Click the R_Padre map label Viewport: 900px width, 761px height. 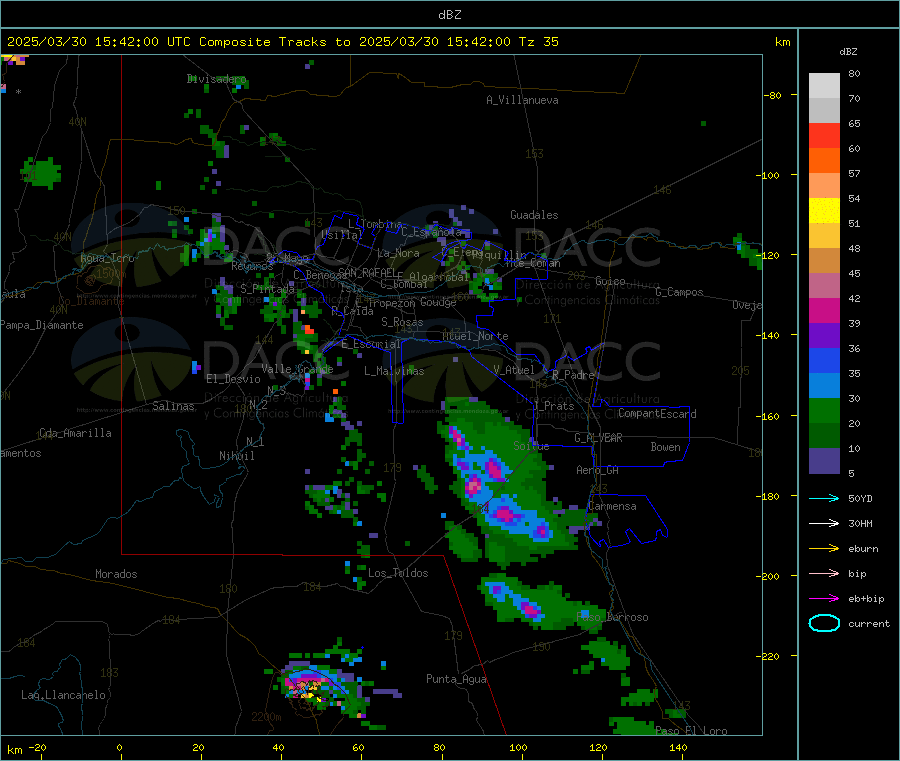point(573,375)
